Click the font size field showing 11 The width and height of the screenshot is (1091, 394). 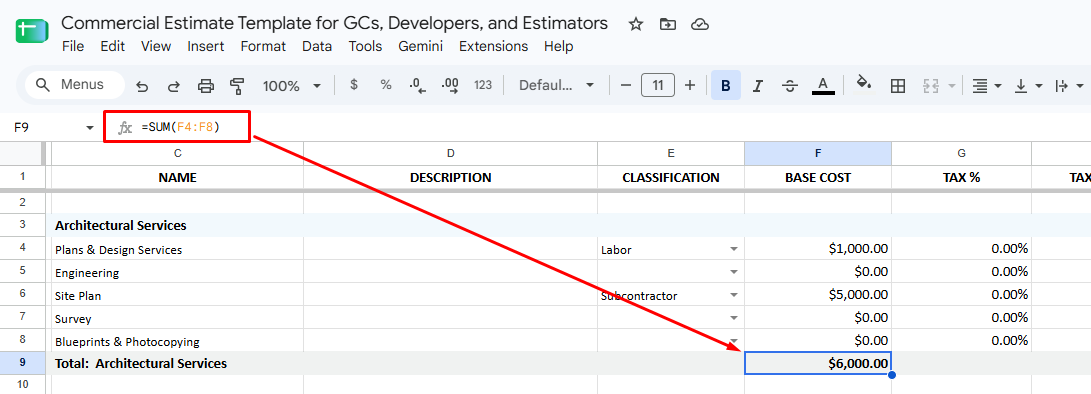(x=658, y=86)
